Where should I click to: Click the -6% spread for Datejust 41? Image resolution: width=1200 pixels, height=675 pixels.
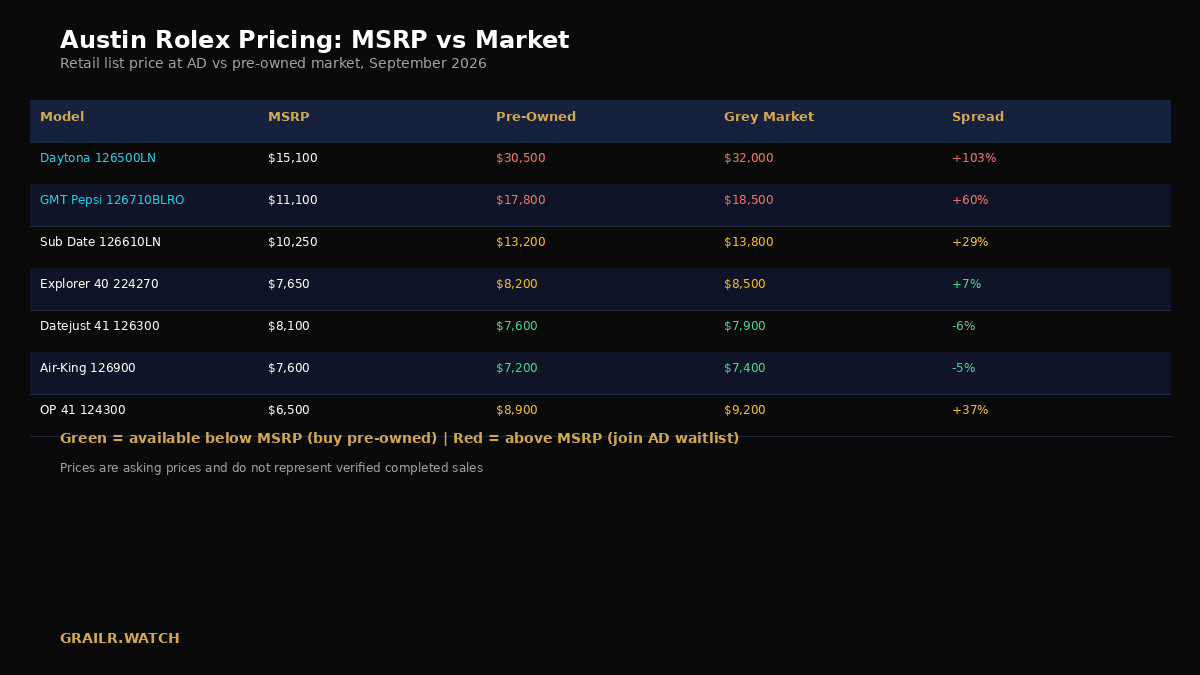(964, 326)
